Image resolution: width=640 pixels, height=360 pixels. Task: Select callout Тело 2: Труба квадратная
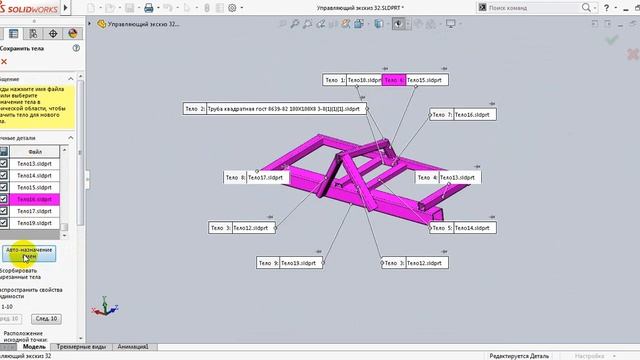click(275, 109)
